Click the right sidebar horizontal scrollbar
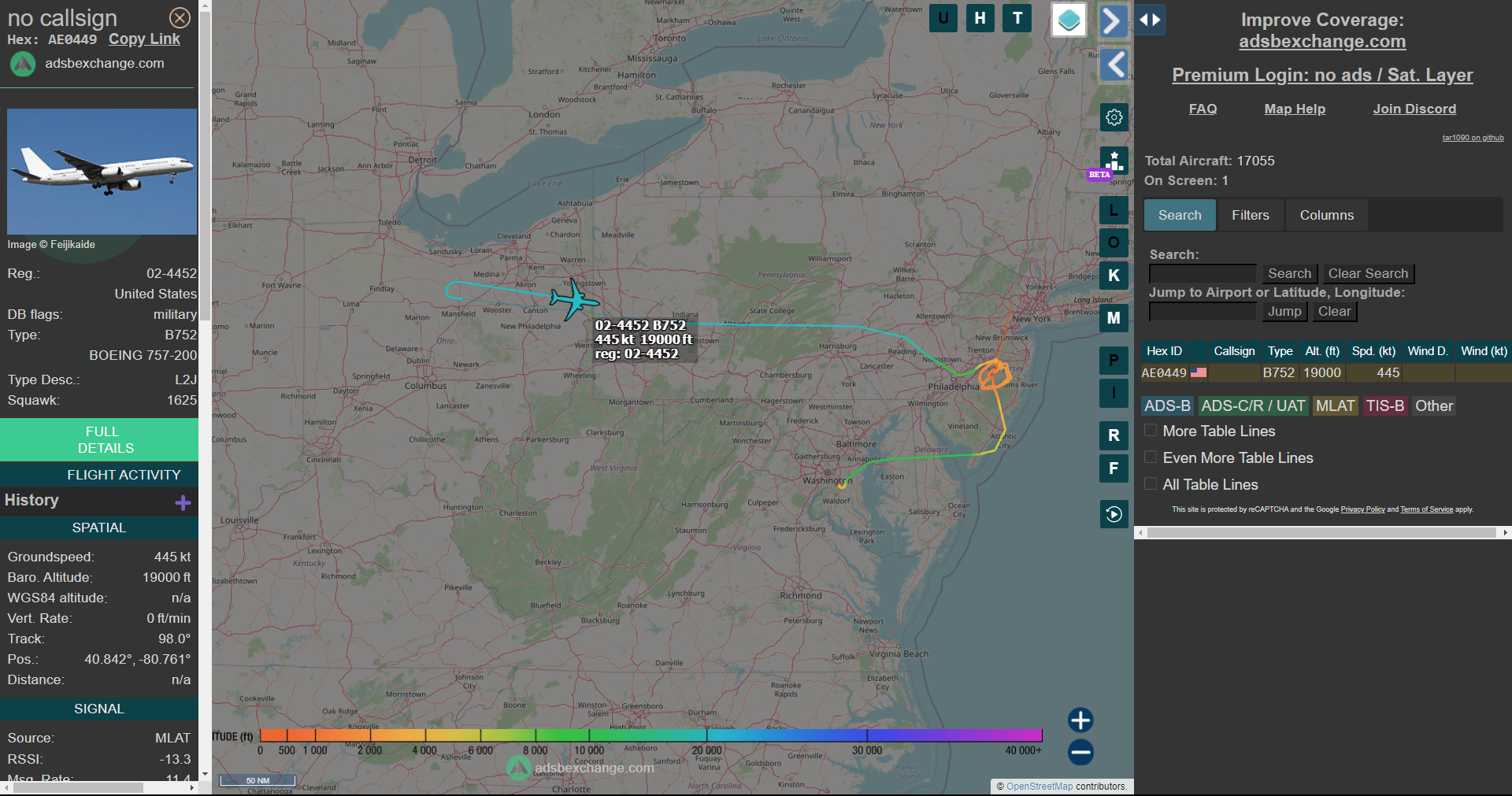The height and width of the screenshot is (796, 1512). point(1321,533)
